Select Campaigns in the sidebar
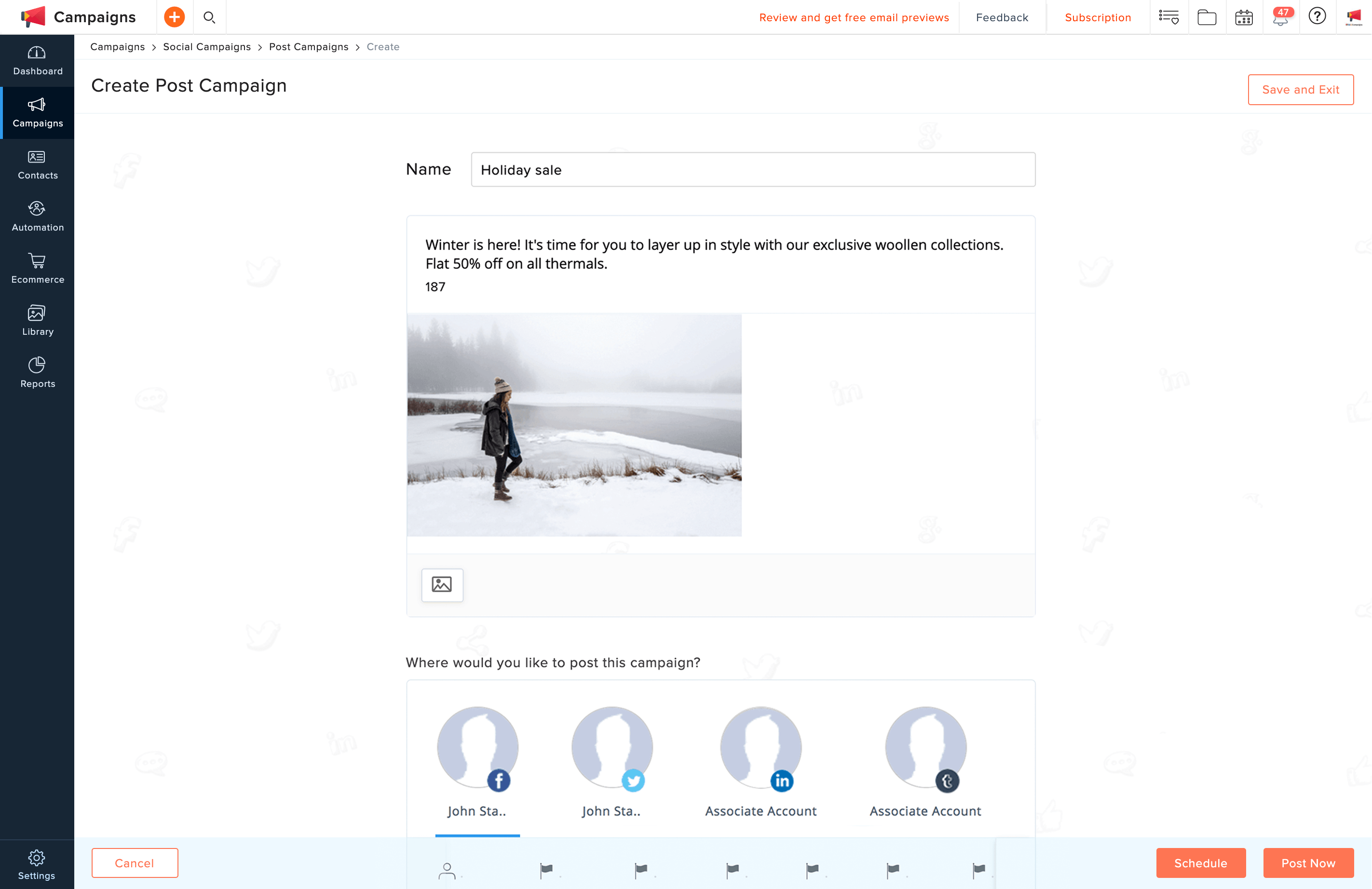Image resolution: width=1372 pixels, height=889 pixels. [x=38, y=113]
